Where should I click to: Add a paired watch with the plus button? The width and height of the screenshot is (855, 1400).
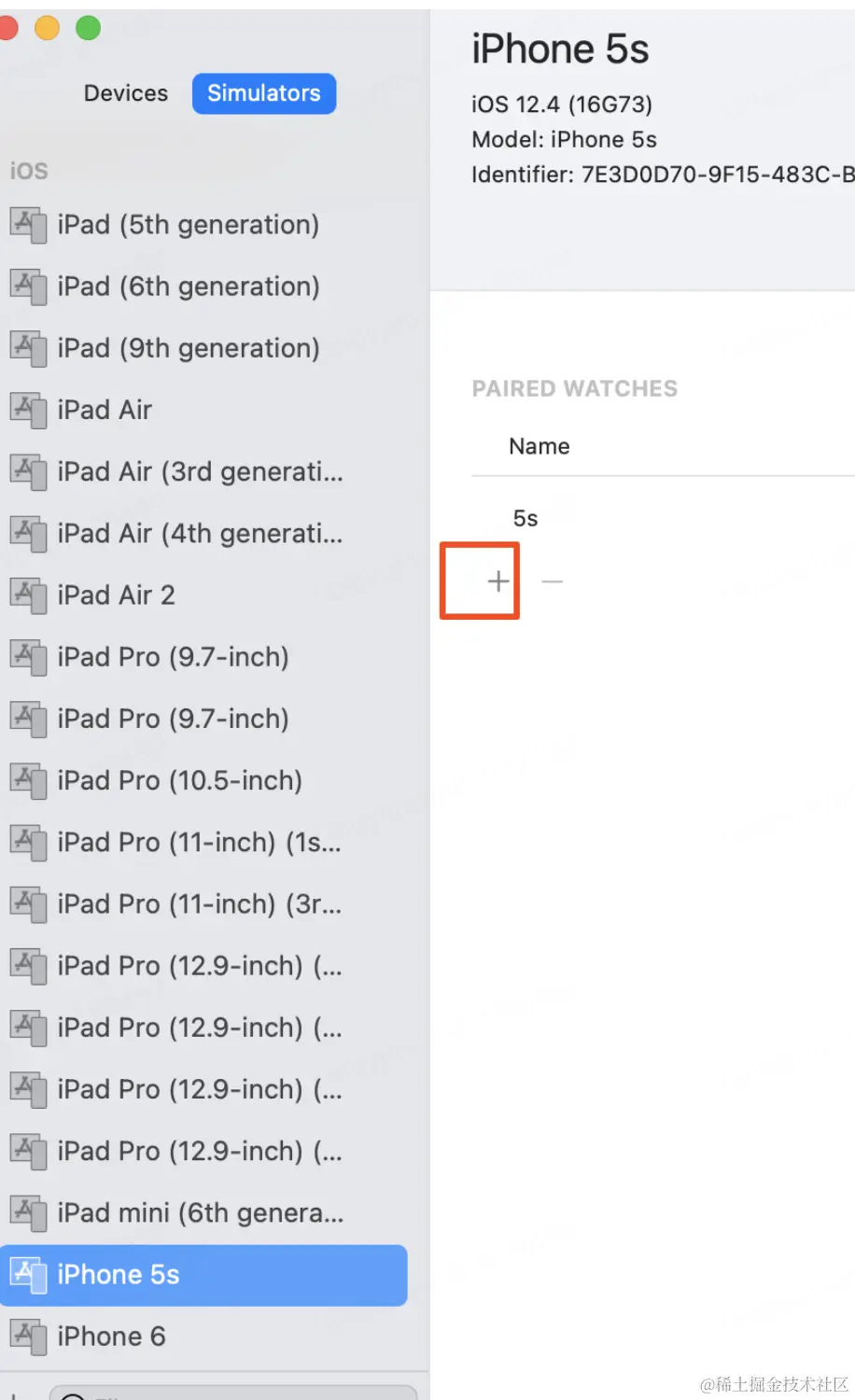click(498, 581)
